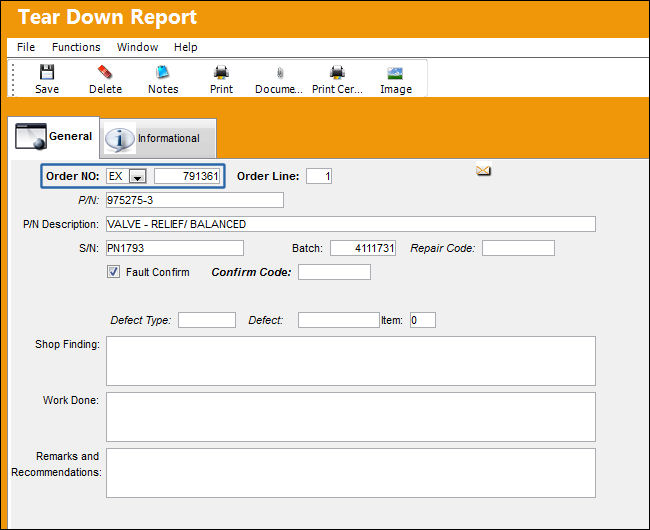This screenshot has width=650, height=530.
Task: Click the General tab window icon
Action: (31, 136)
